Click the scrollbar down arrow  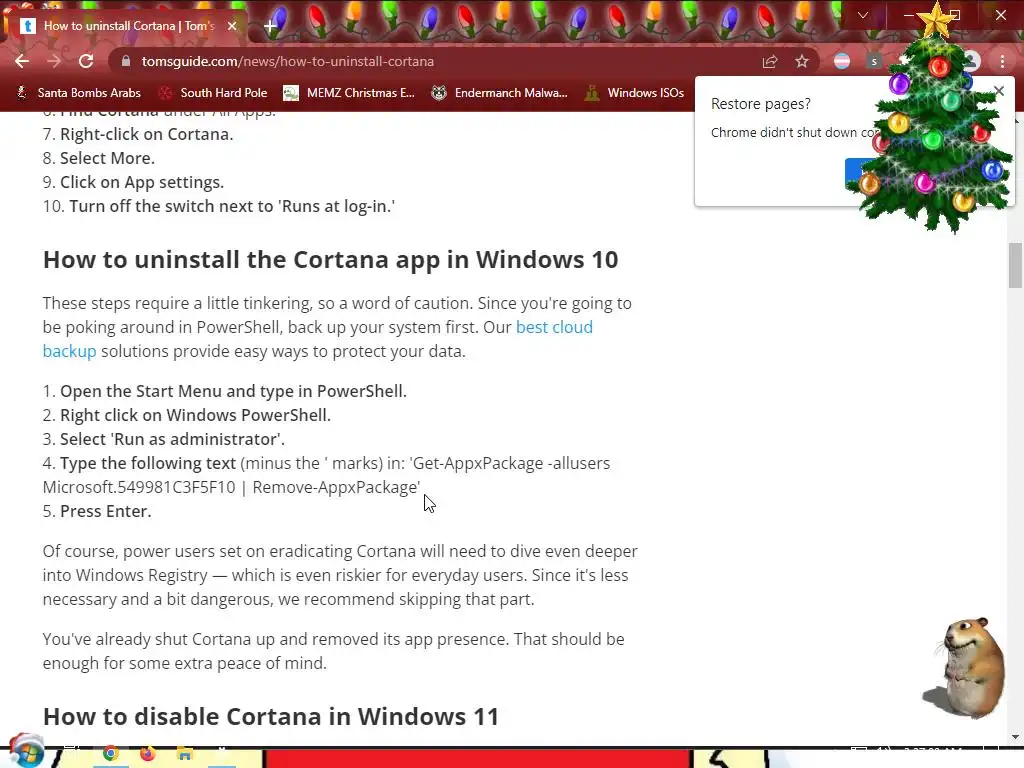(1015, 737)
